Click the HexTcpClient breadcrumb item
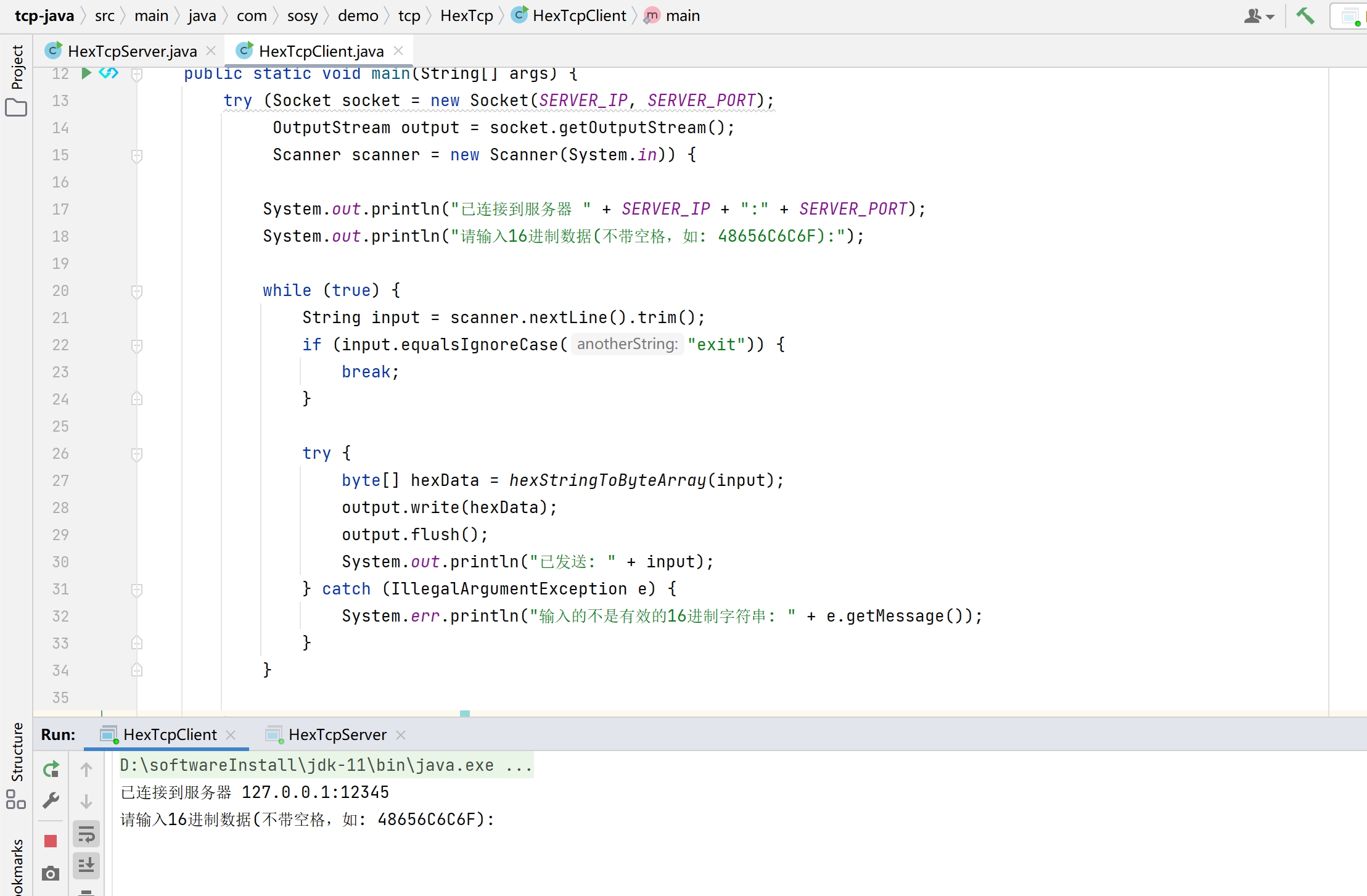The height and width of the screenshot is (896, 1367). 578,16
